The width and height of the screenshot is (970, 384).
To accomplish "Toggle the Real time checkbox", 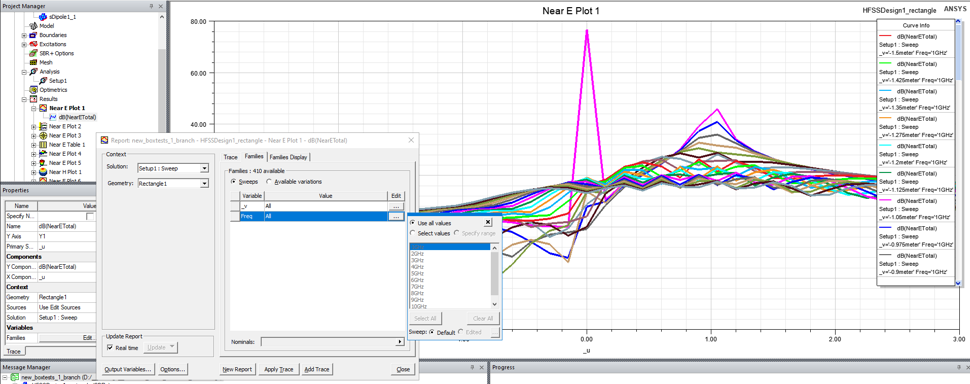I will (109, 348).
